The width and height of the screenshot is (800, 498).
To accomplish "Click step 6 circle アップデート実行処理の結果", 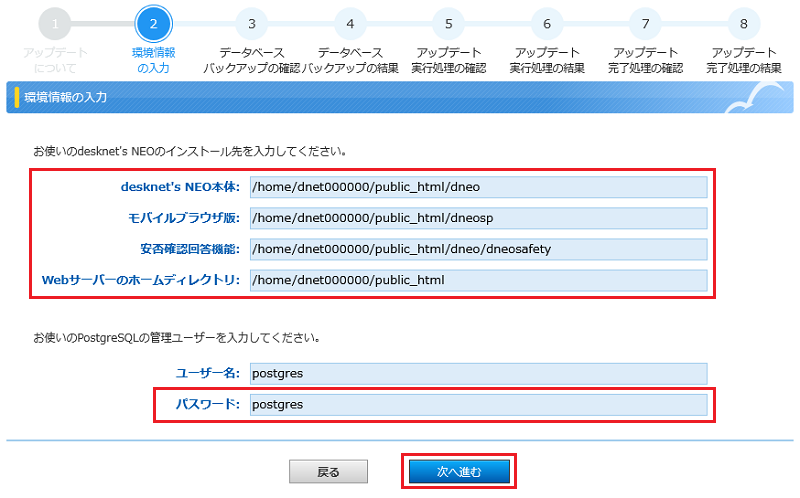I will [547, 23].
